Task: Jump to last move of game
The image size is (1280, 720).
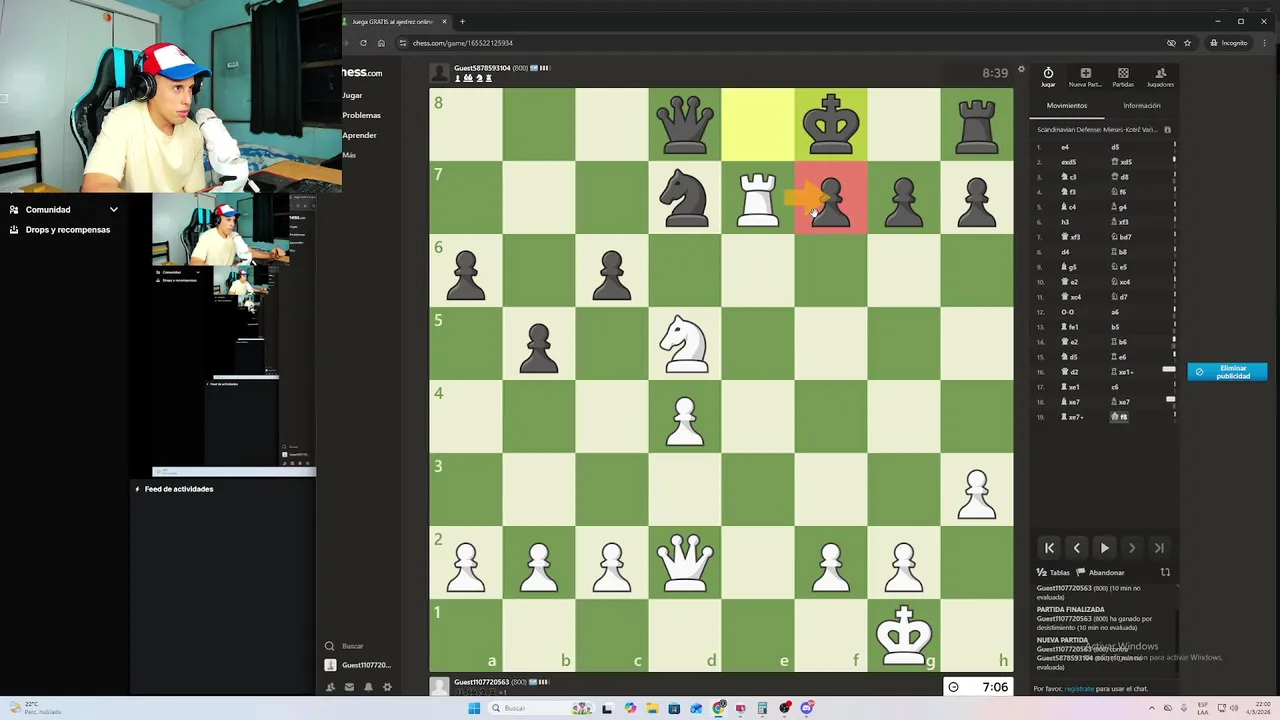Action: pos(1159,548)
